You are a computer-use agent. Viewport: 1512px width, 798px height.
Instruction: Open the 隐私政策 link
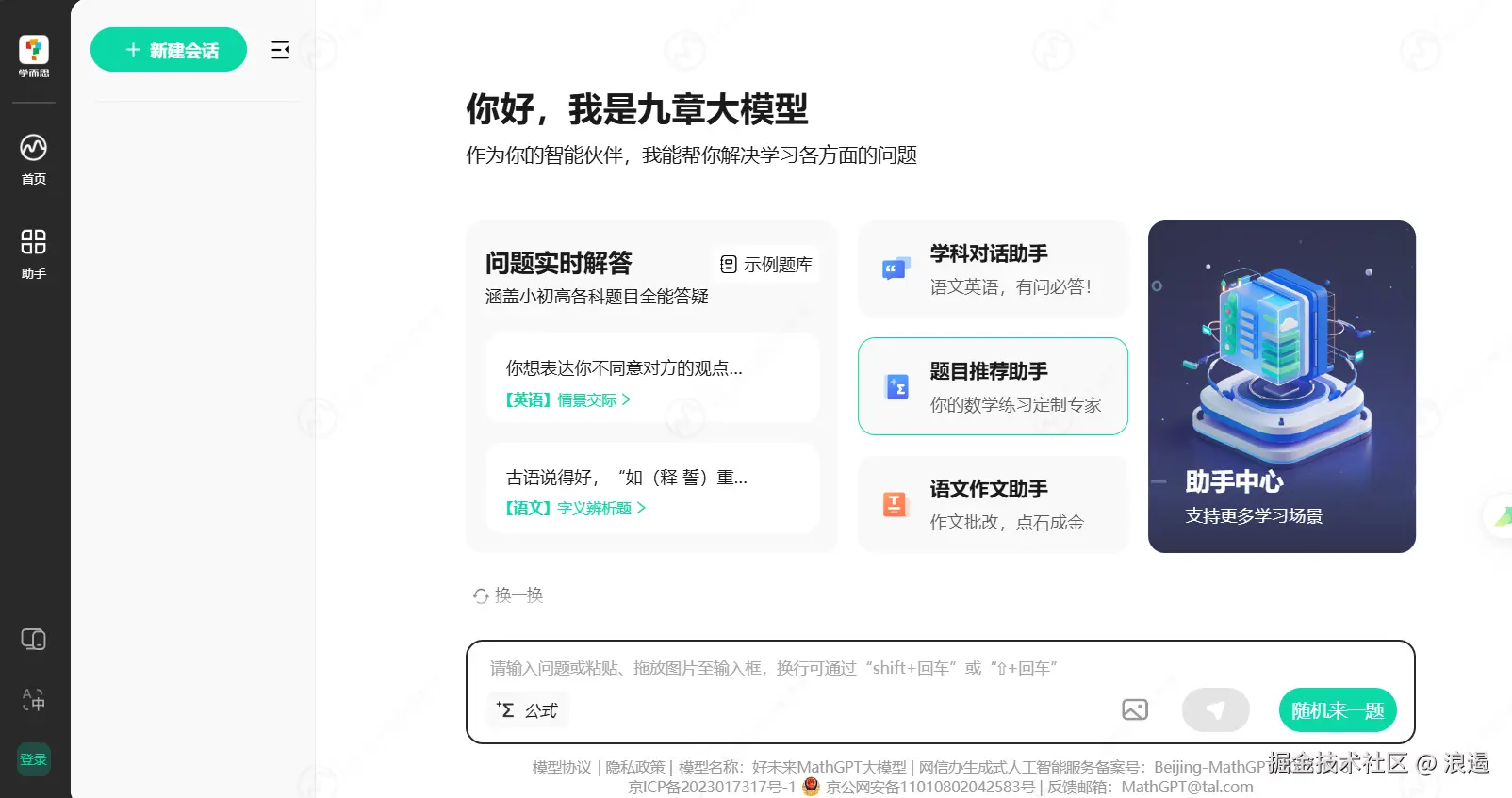[x=634, y=767]
